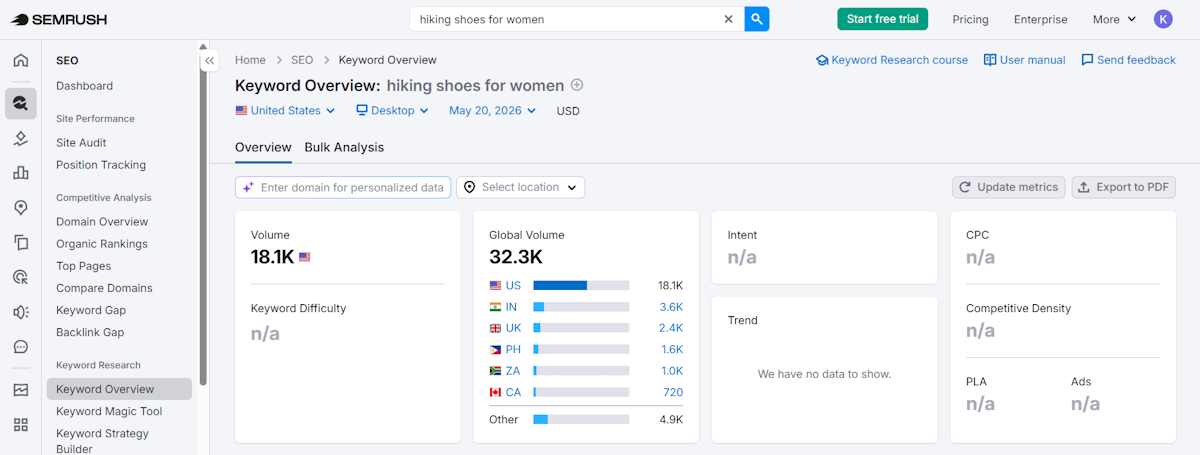The image size is (1200, 455).
Task: Open the Traffic and Market icon in the rail
Action: pyautogui.click(x=20, y=138)
